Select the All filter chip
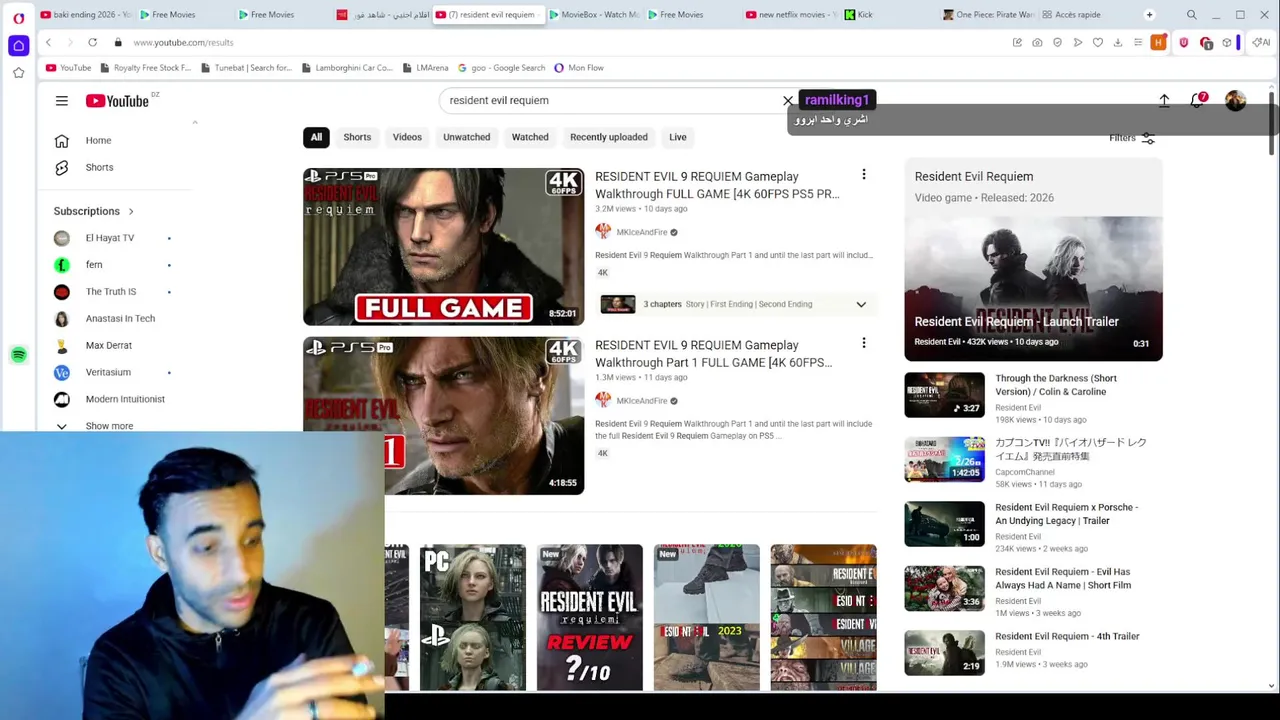The image size is (1280, 720). click(316, 137)
